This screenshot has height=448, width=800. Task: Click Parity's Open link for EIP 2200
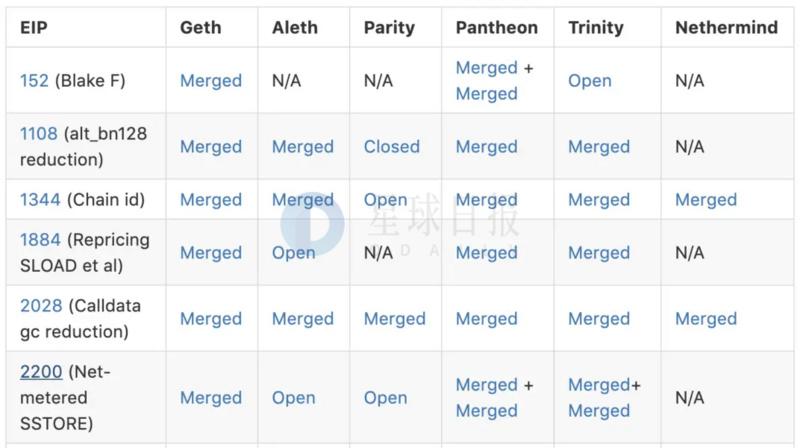tap(385, 398)
